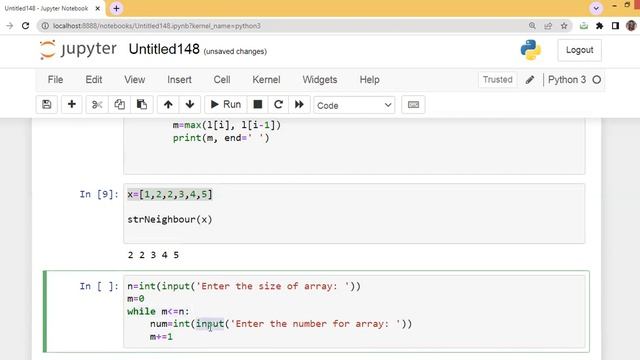640x360 pixels.
Task: Open the Kernel menu
Action: coord(266,80)
